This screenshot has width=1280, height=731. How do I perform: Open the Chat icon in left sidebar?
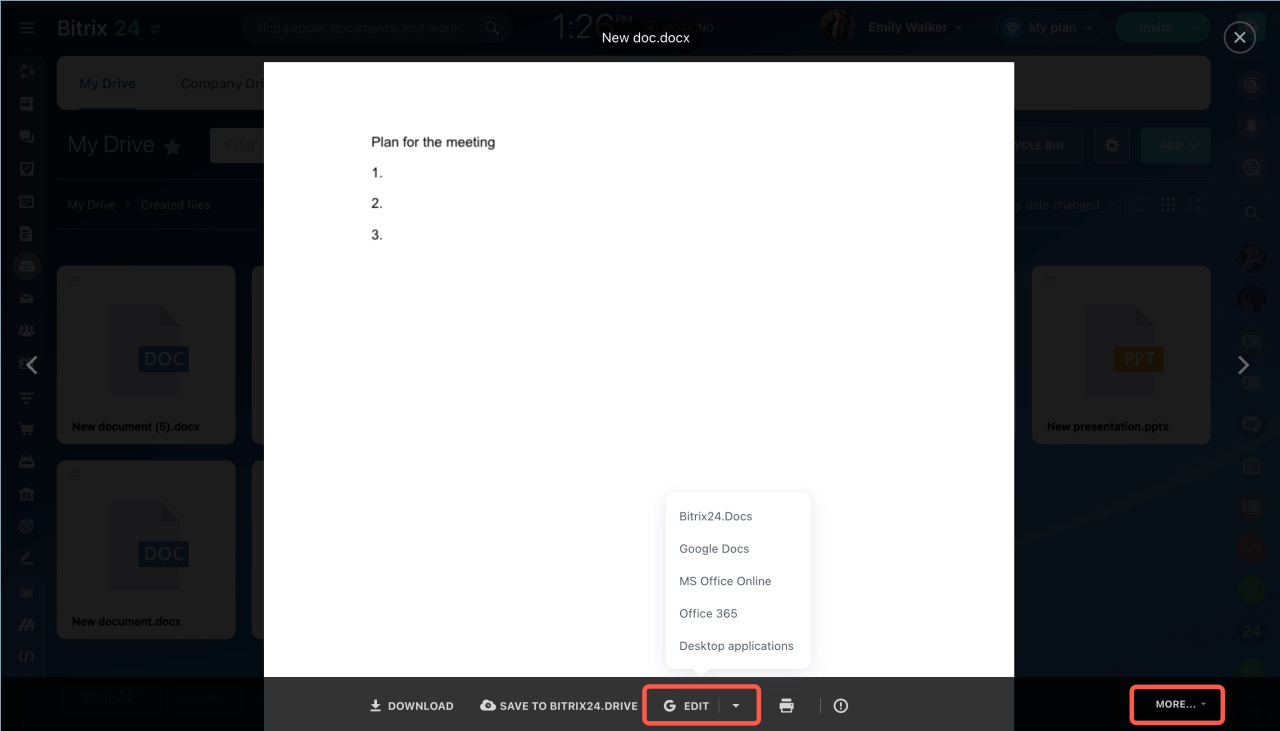pos(27,137)
